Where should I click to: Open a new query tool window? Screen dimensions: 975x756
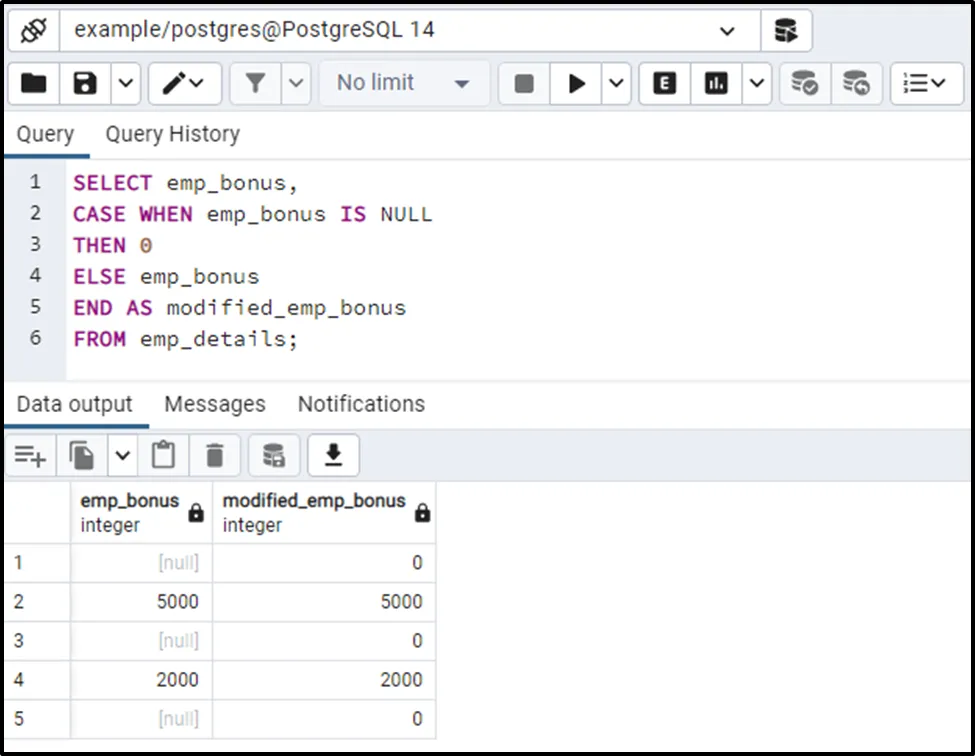point(786,30)
